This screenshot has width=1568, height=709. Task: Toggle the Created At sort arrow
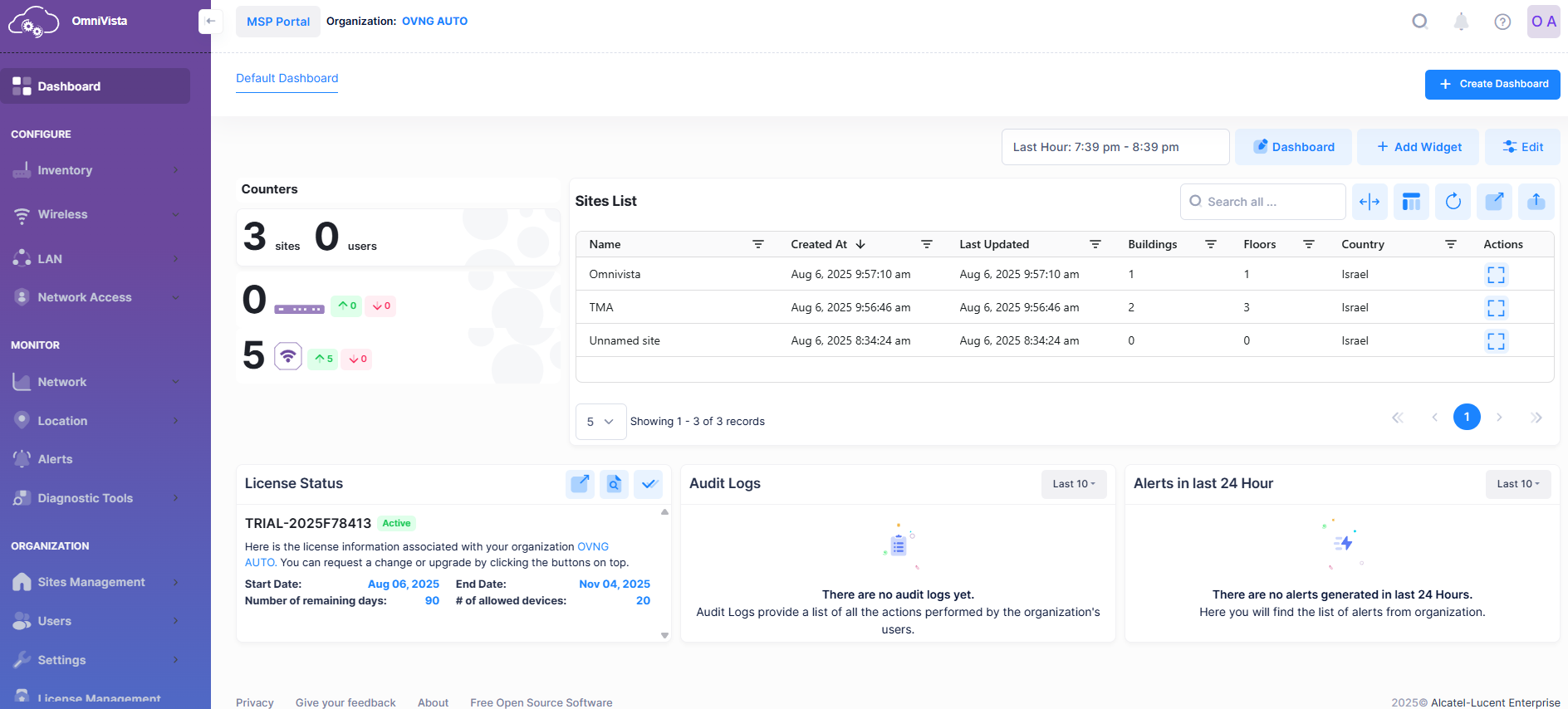[860, 244]
